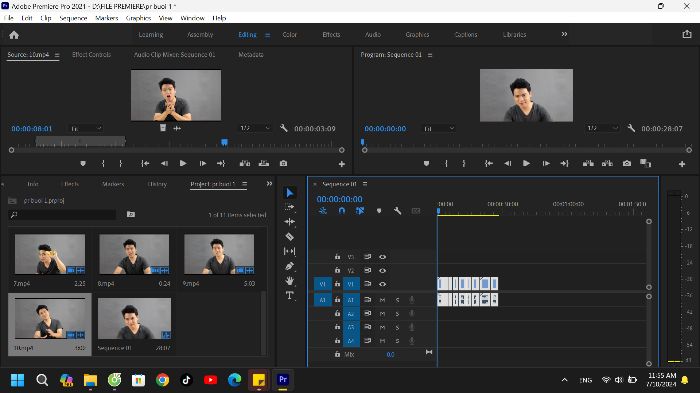This screenshot has width=700, height=393.
Task: Select the Pen tool
Action: [290, 266]
